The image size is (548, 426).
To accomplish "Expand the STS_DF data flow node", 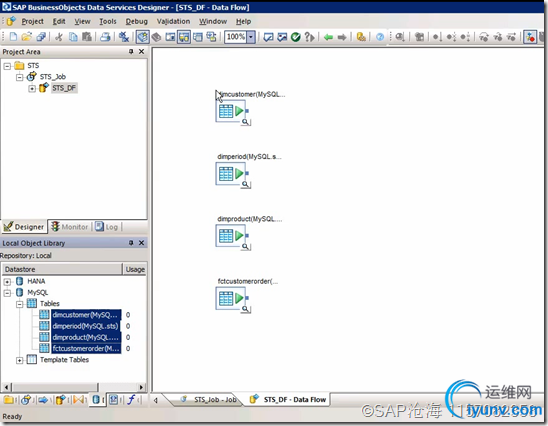I will [32, 88].
